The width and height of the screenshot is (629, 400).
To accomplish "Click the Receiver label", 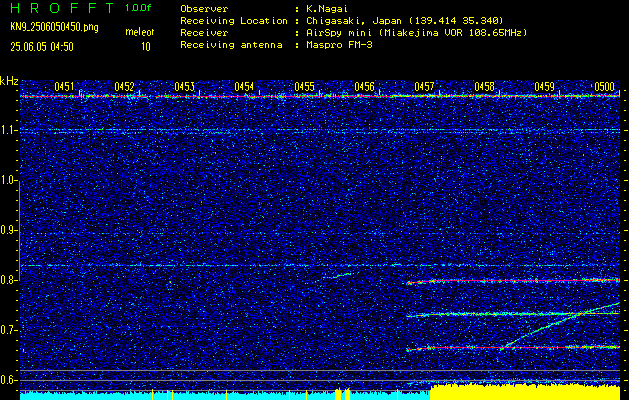I will click(205, 32).
